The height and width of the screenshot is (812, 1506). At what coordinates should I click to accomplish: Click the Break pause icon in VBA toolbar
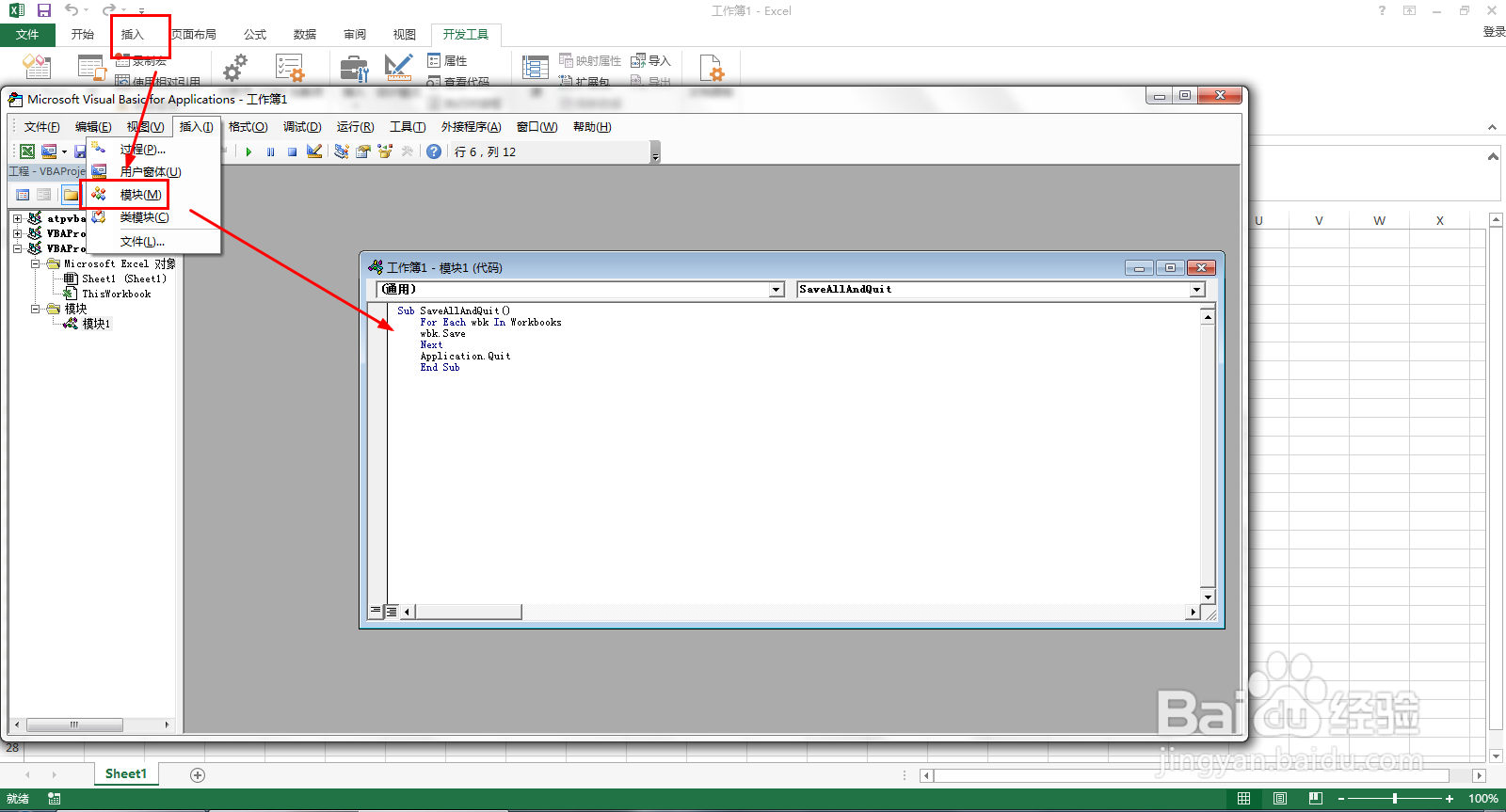click(271, 151)
